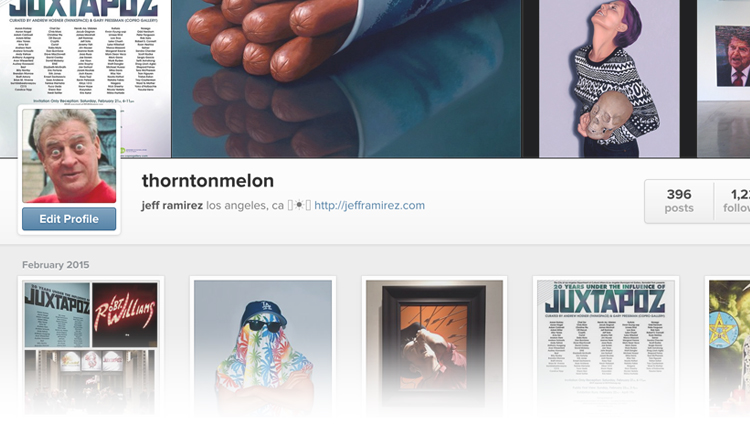The image size is (750, 437).
Task: Click the jeff ramirez name in bio
Action: [172, 206]
